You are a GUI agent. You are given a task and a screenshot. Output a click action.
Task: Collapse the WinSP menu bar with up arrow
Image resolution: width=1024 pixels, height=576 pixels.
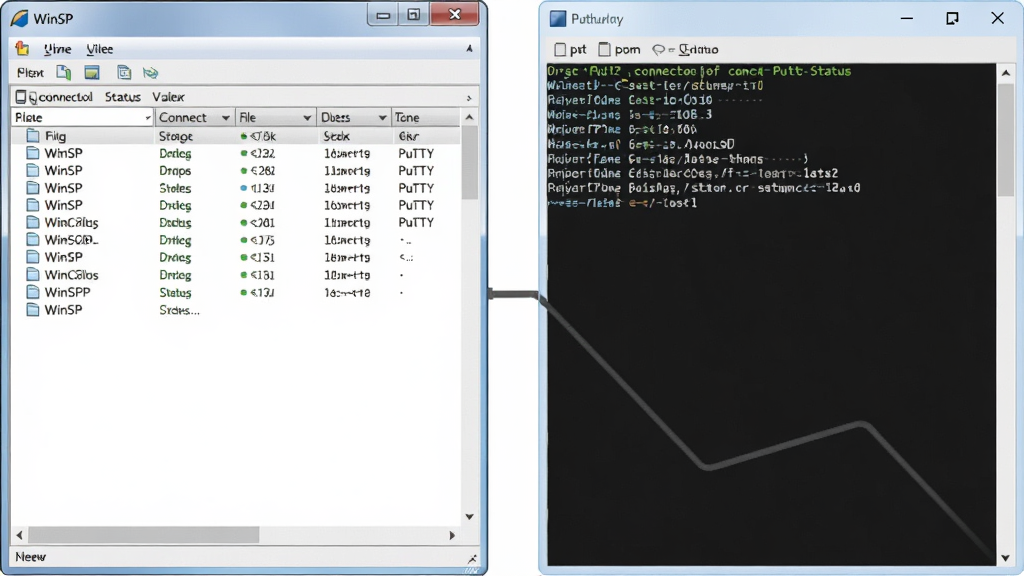pos(469,48)
